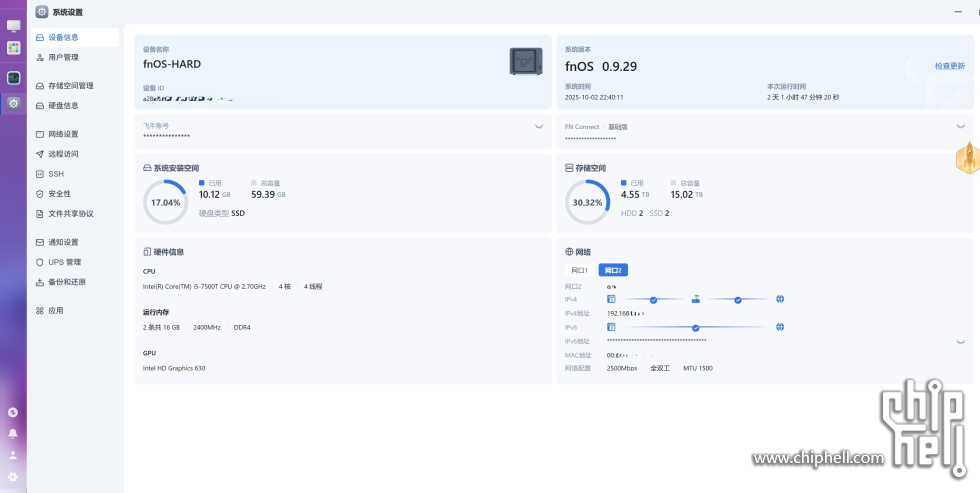Click the rocket icon at right edge

(968, 157)
